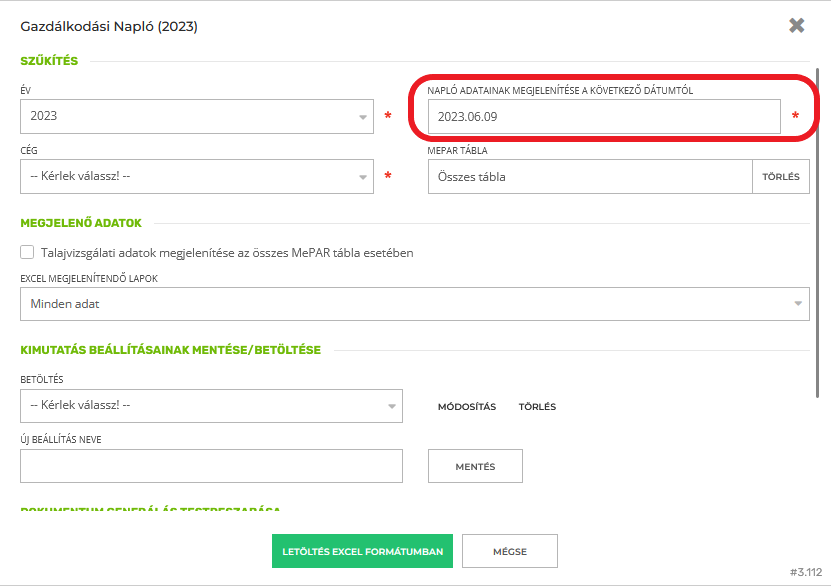Click the MÓDOSÍTÁS button
Viewport: 831px width, 586px height.
tap(467, 407)
